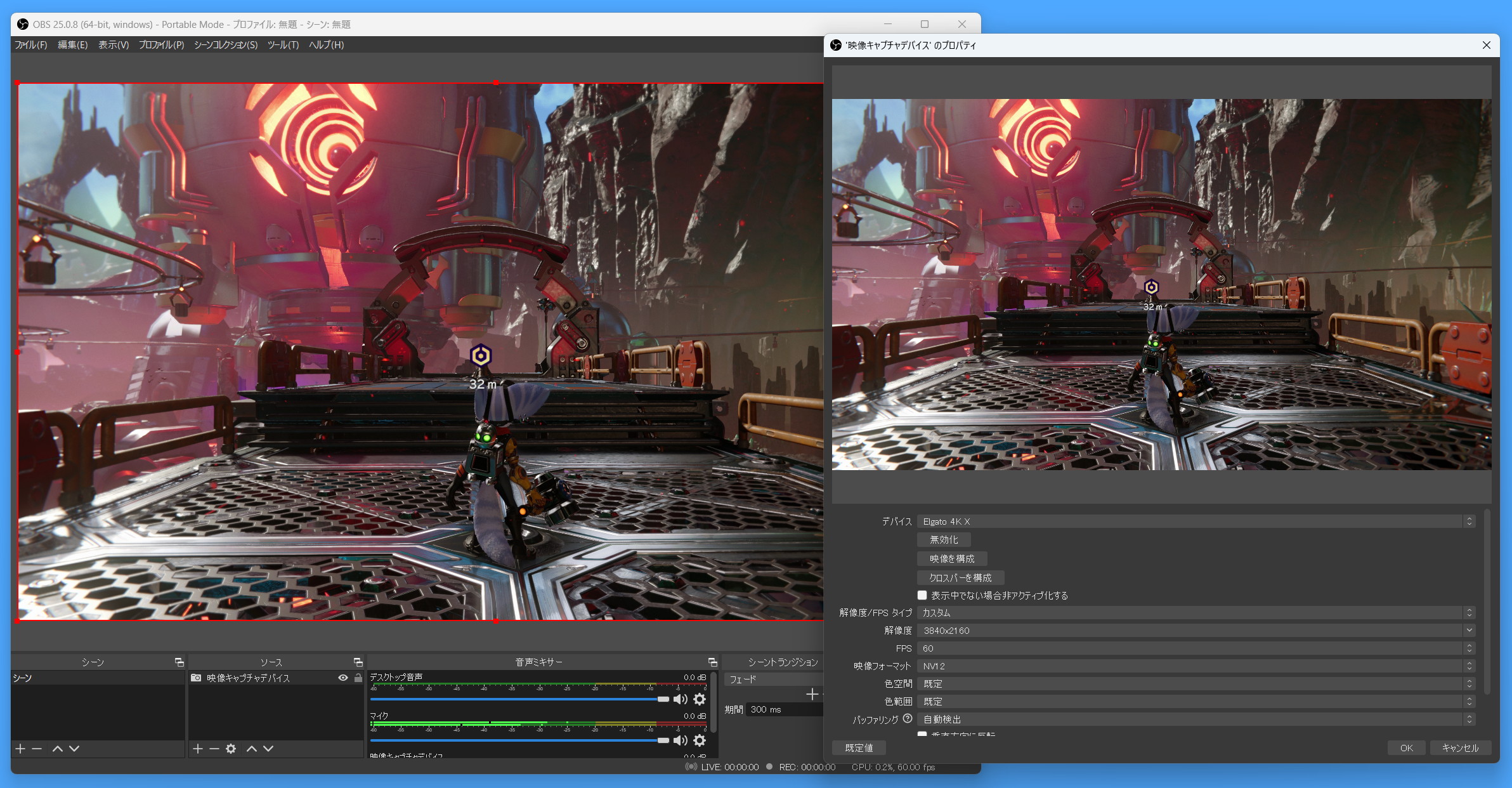The width and height of the screenshot is (1512, 788).
Task: Open the ツール(T) menu
Action: (283, 45)
